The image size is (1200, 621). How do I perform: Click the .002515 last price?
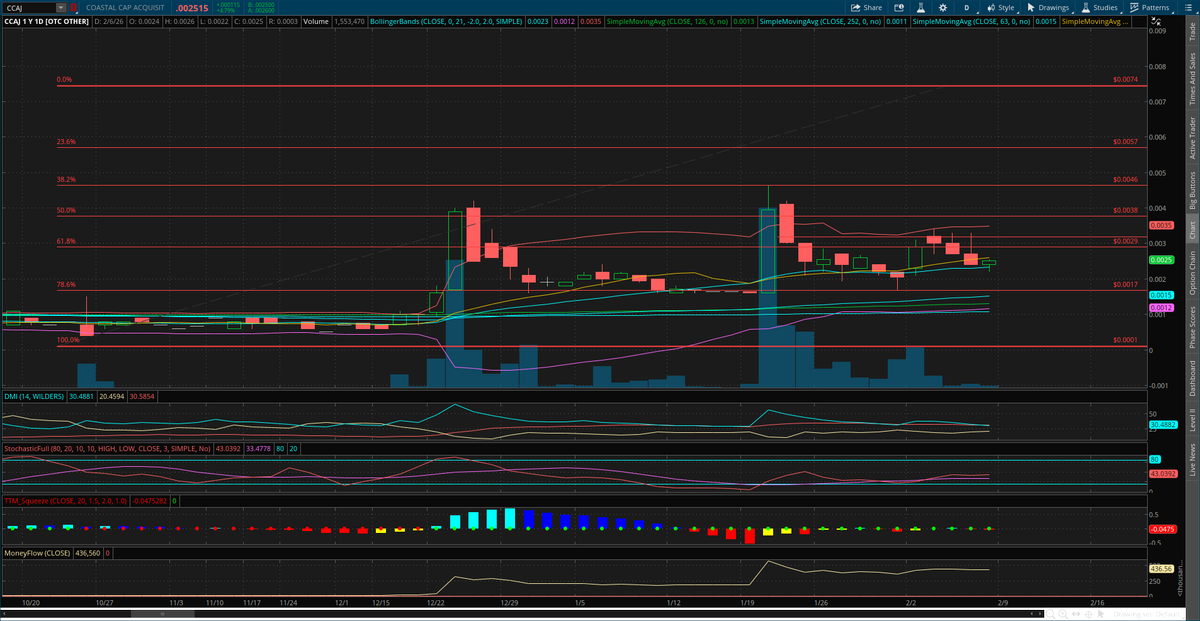(192, 8)
